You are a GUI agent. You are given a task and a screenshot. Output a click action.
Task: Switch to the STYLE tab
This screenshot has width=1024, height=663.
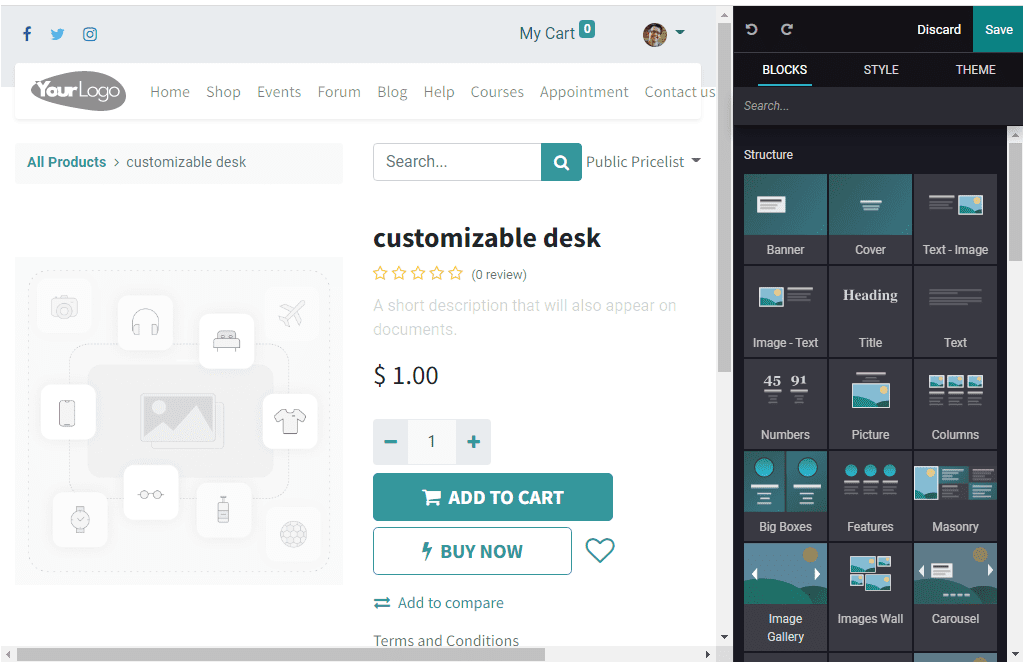point(881,70)
